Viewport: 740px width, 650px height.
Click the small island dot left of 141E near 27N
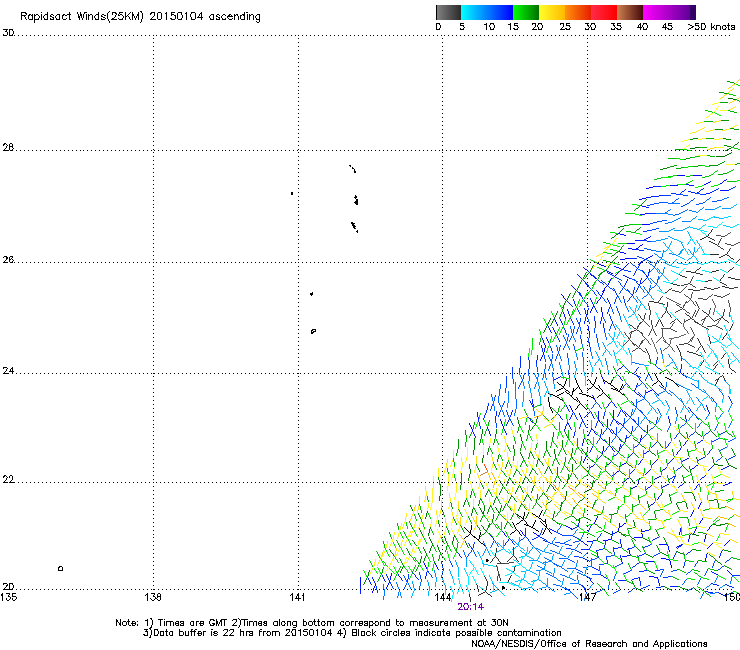coord(292,194)
